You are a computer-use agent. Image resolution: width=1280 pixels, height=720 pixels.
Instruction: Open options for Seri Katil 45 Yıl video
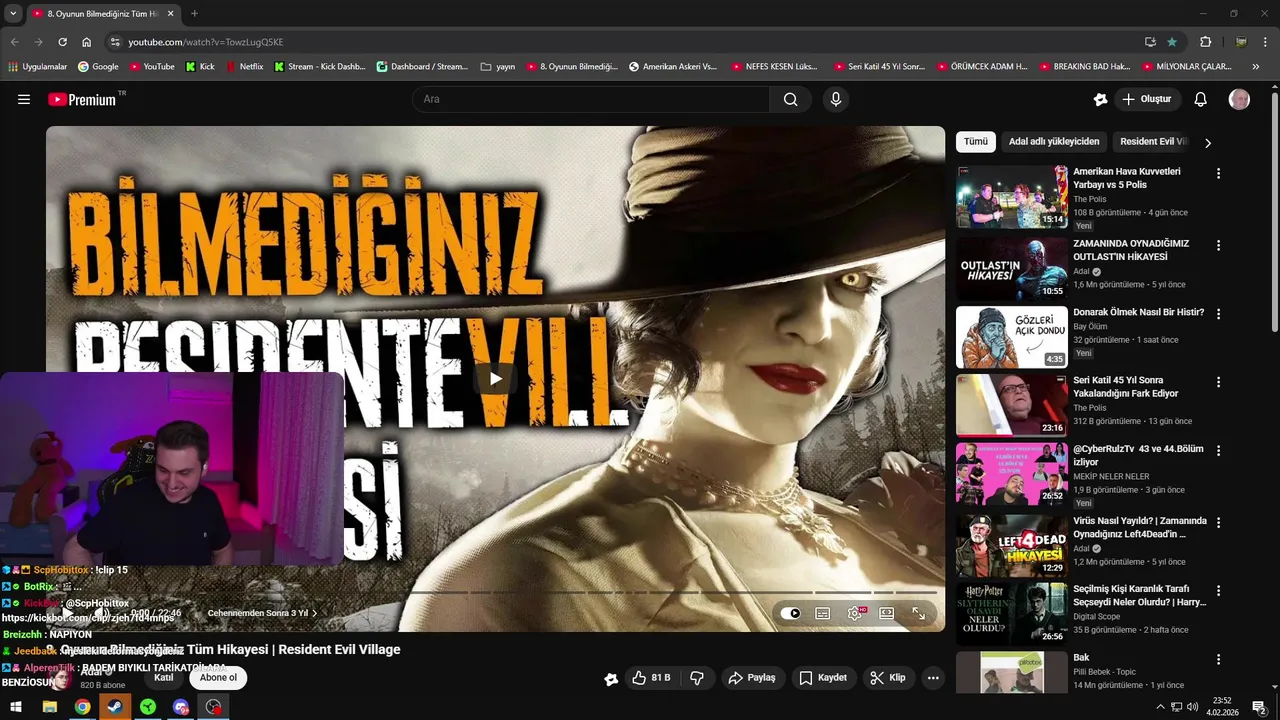[x=1218, y=382]
